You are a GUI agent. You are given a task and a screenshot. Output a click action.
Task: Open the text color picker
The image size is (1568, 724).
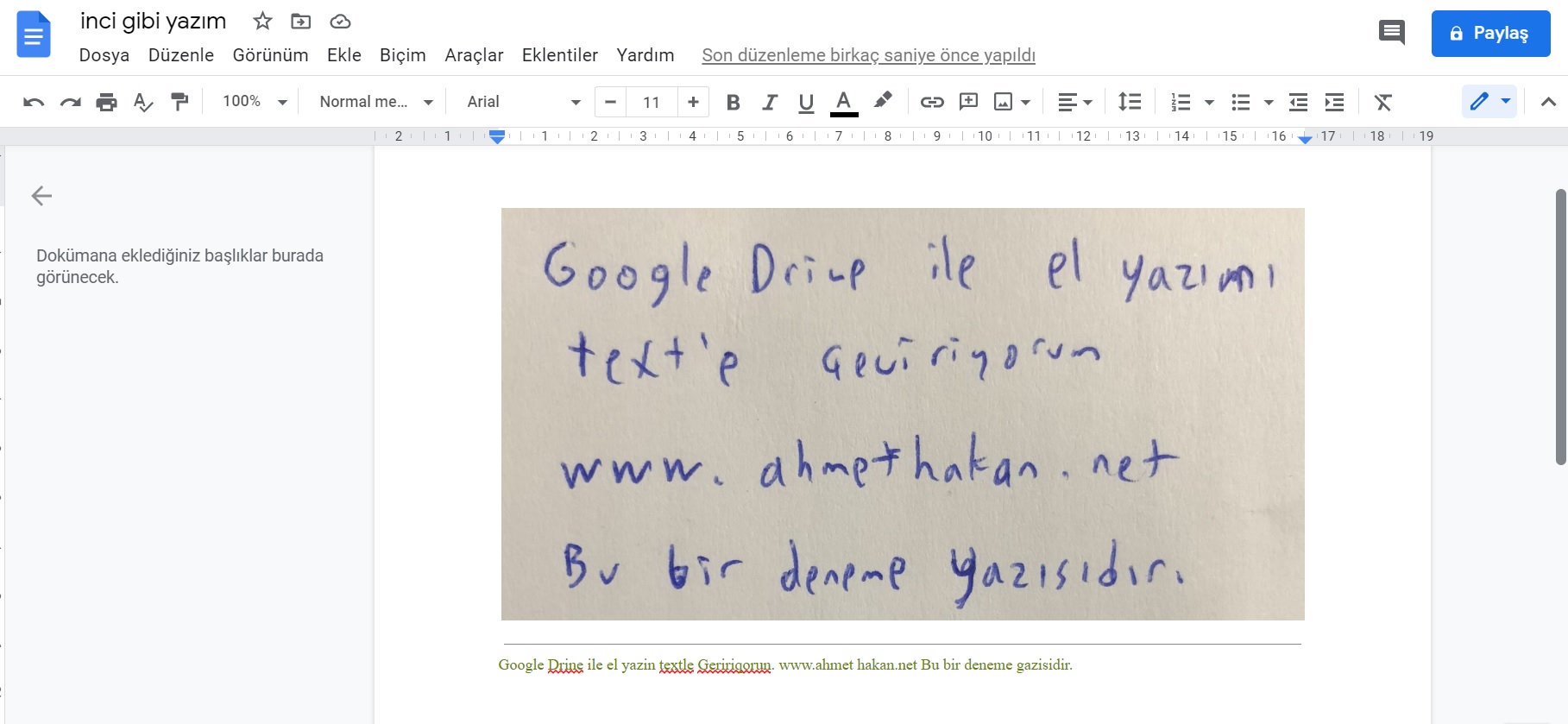(844, 102)
